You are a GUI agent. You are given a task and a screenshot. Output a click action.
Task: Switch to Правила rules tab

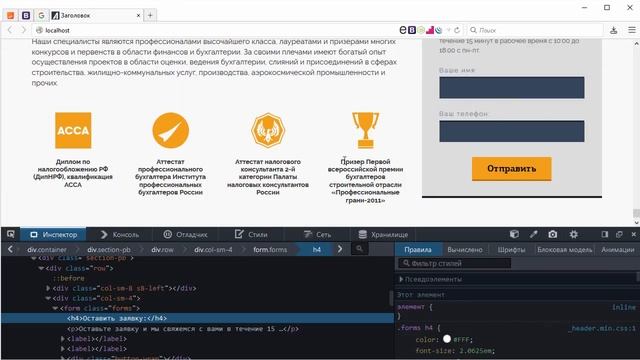pyautogui.click(x=418, y=249)
